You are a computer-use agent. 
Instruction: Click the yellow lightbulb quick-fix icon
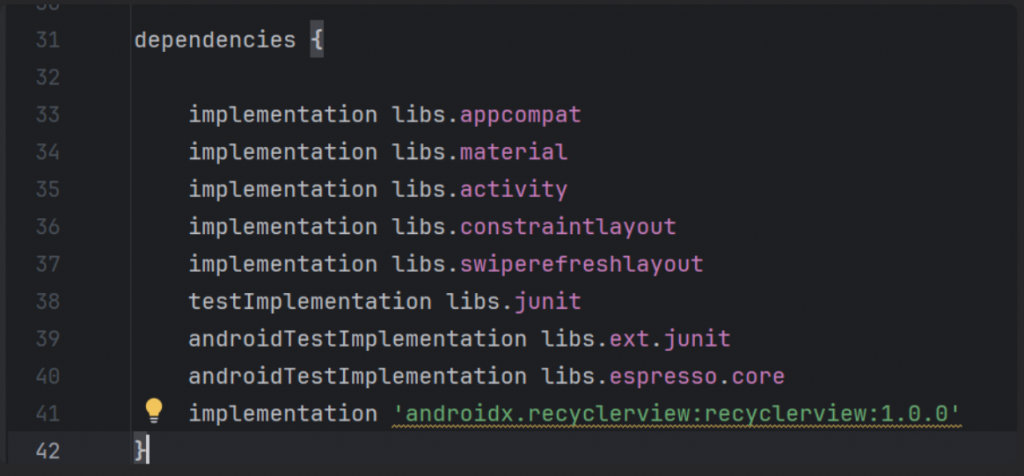(x=153, y=411)
